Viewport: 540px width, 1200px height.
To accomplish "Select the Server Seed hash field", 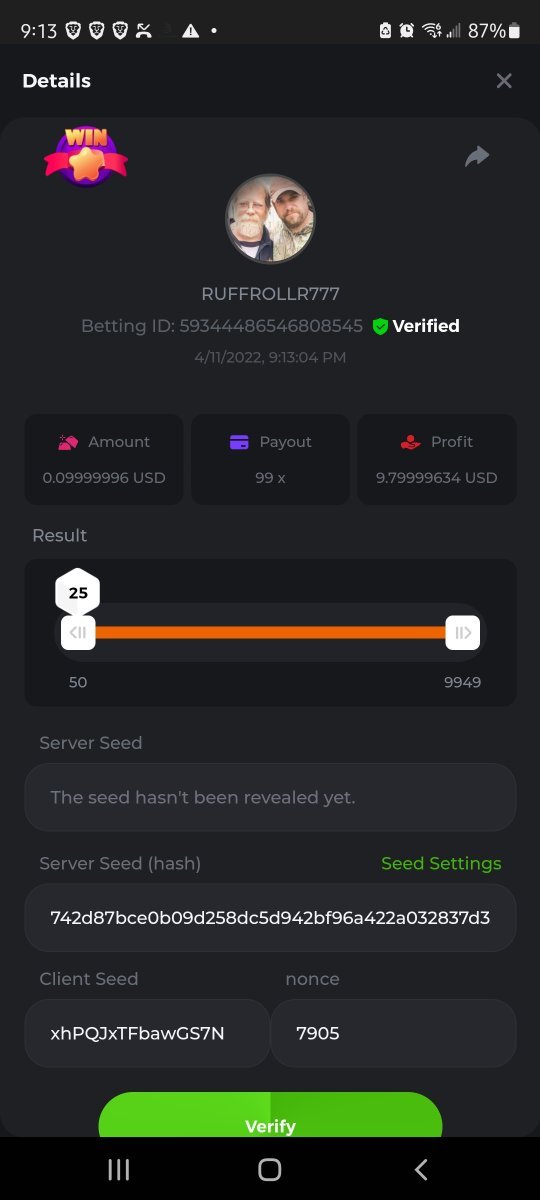I will tap(270, 917).
